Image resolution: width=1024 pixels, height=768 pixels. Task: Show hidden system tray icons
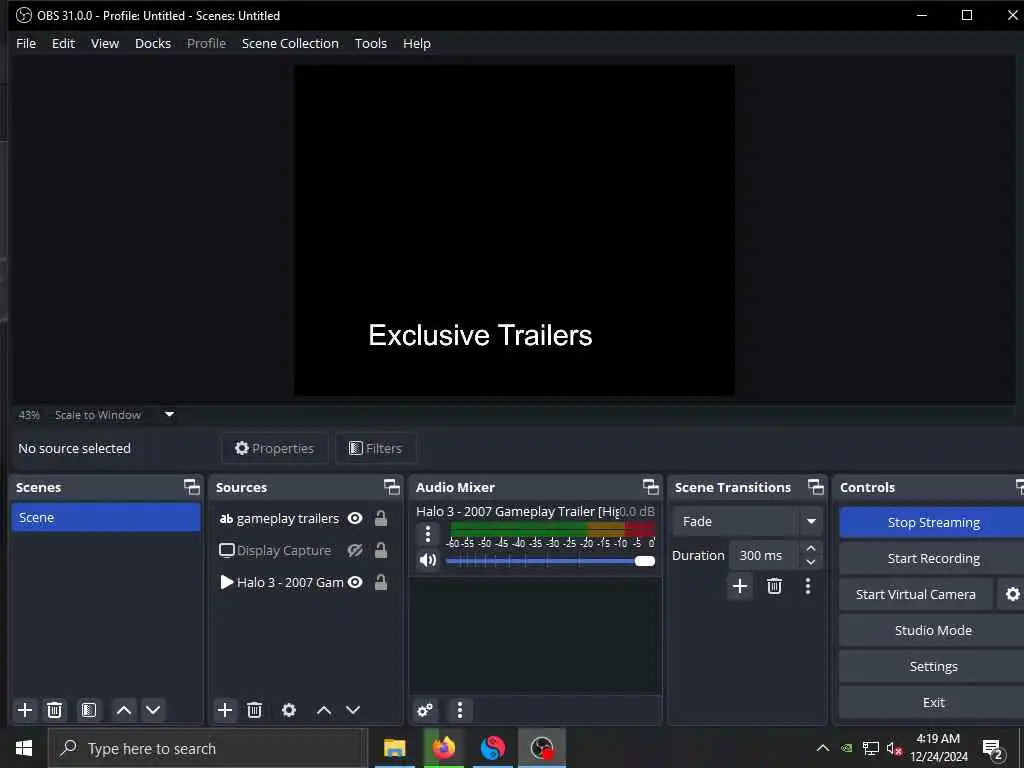823,748
